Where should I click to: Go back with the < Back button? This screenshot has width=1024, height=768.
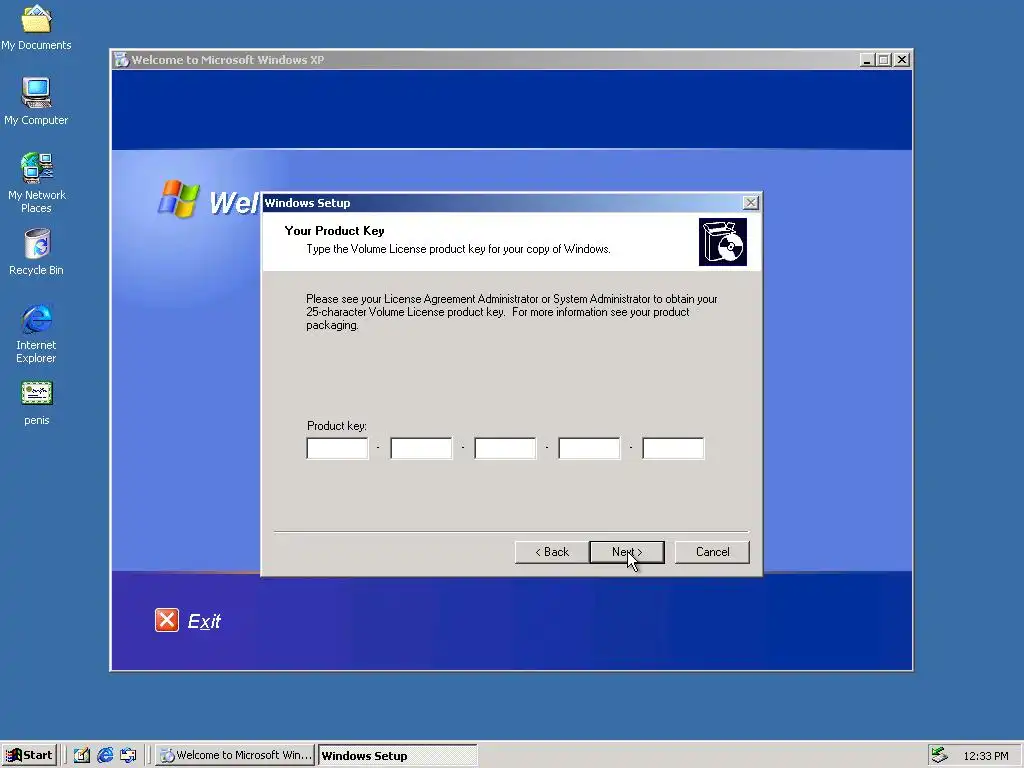point(552,552)
